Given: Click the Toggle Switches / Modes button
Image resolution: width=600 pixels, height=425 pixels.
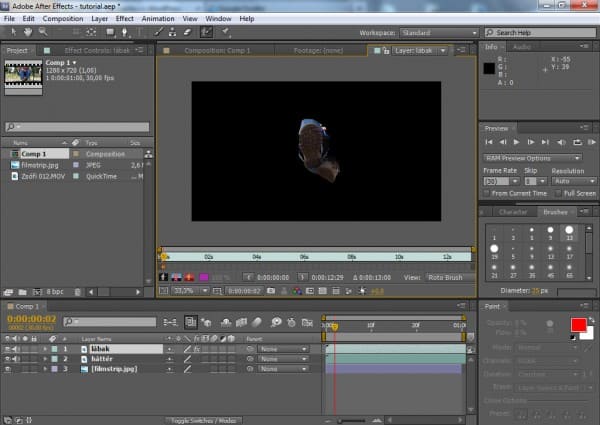Looking at the screenshot, I should (x=205, y=420).
